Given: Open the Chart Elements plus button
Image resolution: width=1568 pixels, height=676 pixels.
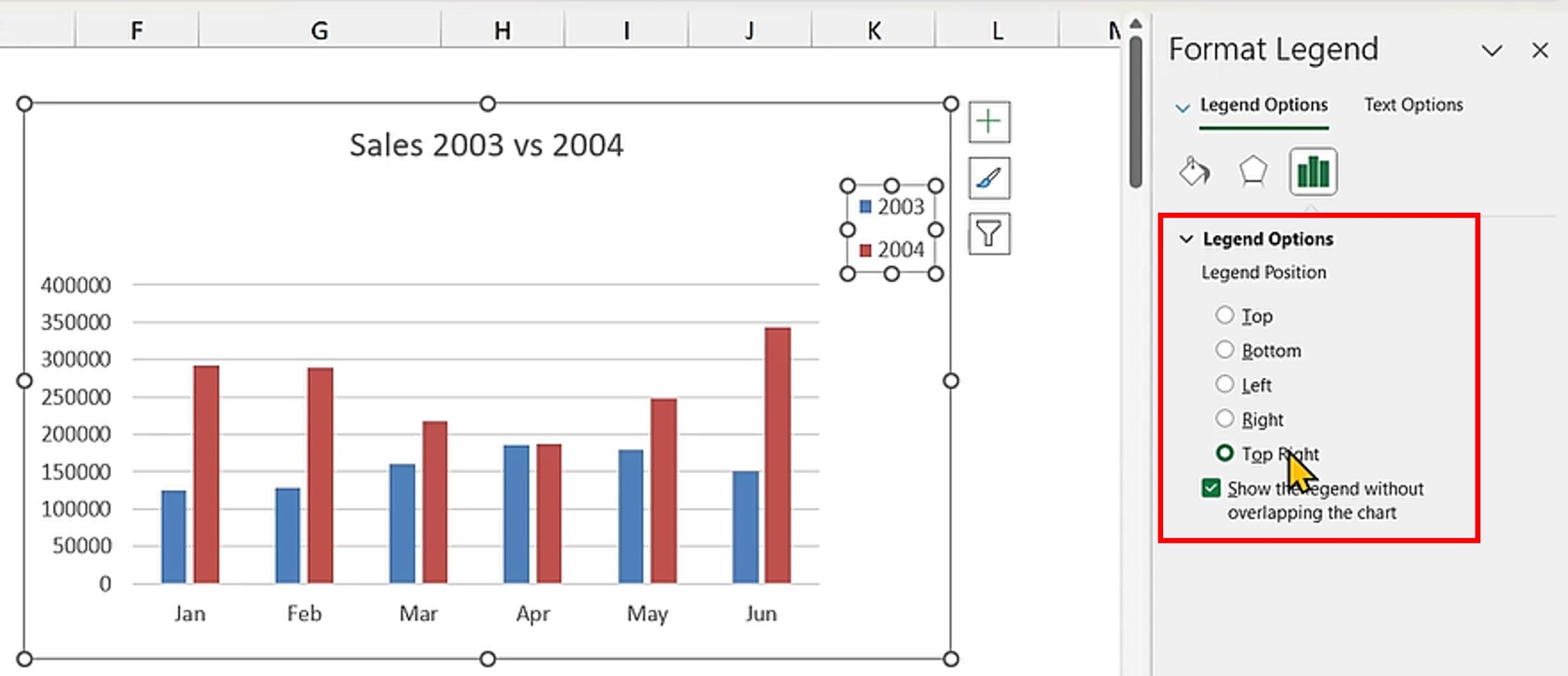Looking at the screenshot, I should [x=989, y=121].
